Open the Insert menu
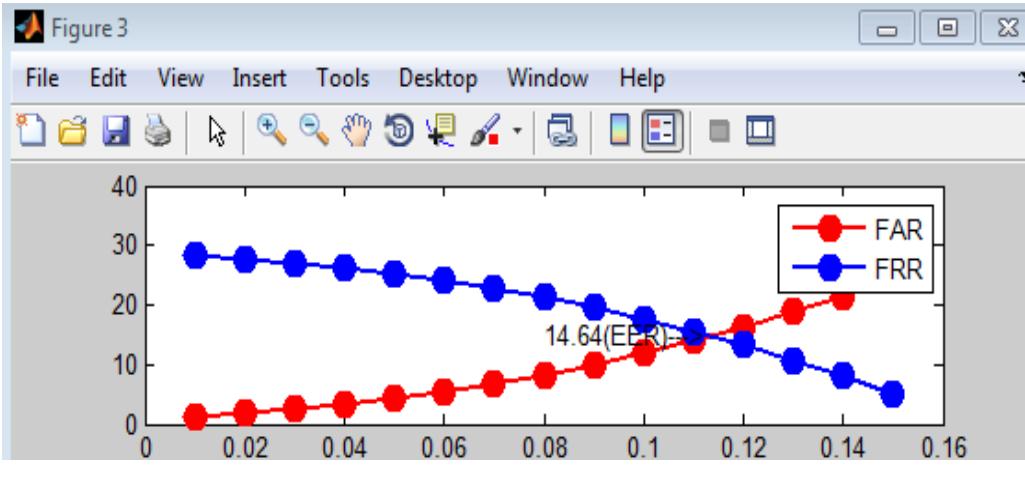Screen dimensions: 1025x477 (x=260, y=79)
